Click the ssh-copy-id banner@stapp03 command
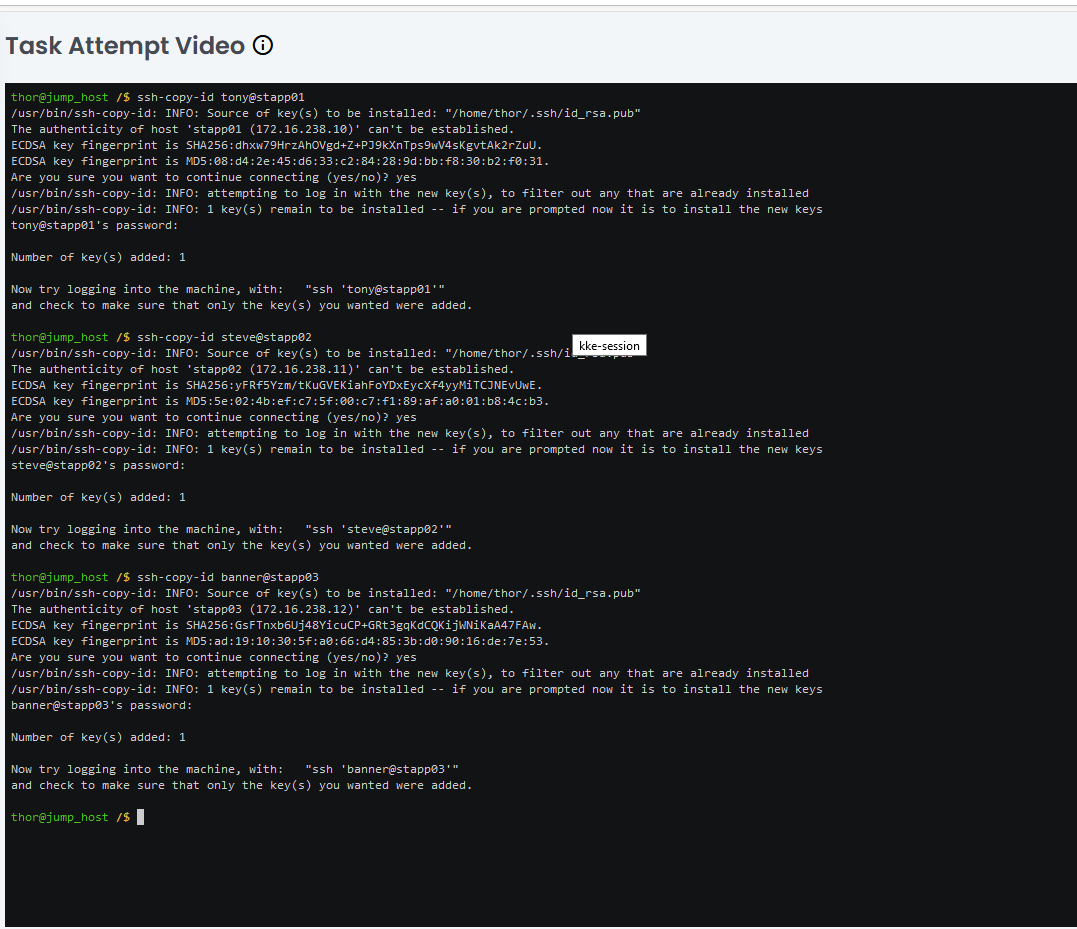The image size is (1077, 929). pos(228,577)
